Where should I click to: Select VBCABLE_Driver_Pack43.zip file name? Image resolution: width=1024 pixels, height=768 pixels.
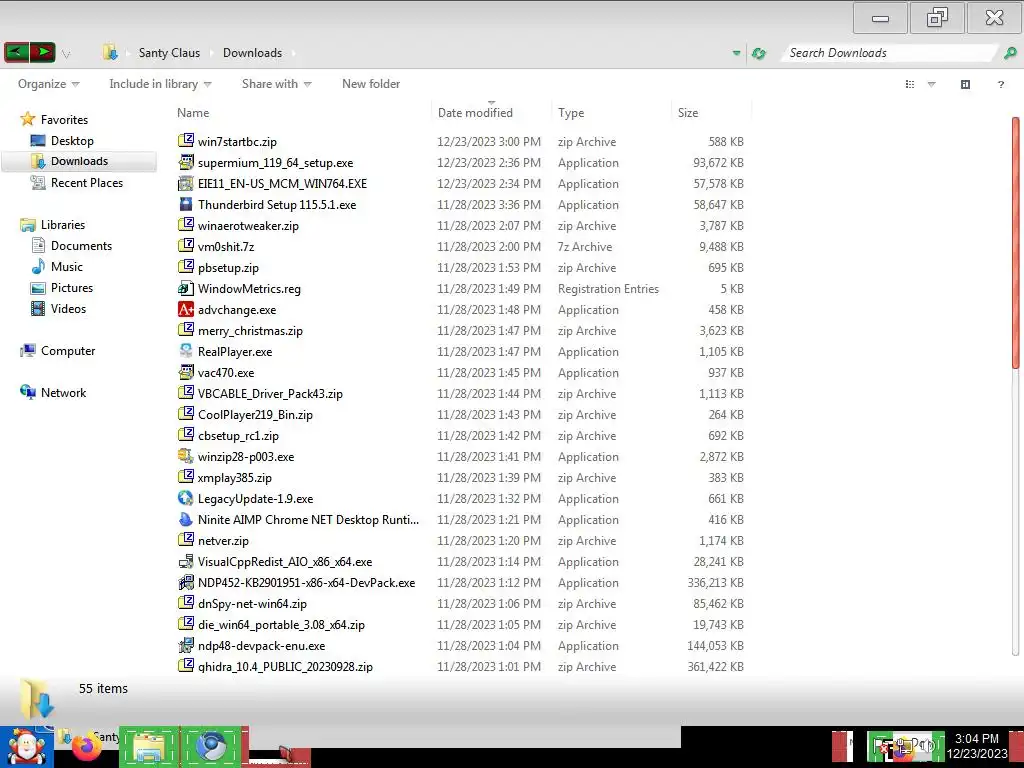coord(270,394)
